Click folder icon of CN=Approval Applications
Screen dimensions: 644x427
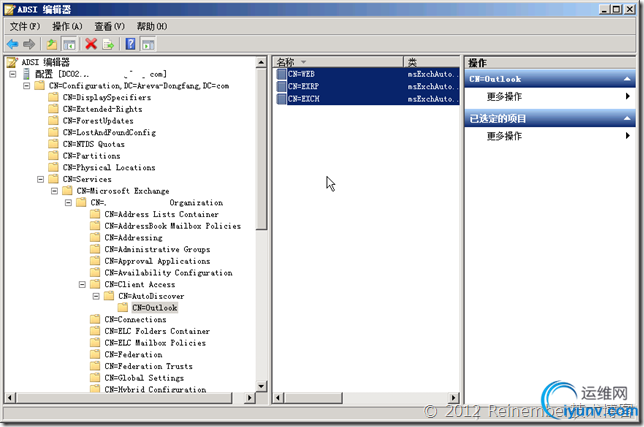95,261
